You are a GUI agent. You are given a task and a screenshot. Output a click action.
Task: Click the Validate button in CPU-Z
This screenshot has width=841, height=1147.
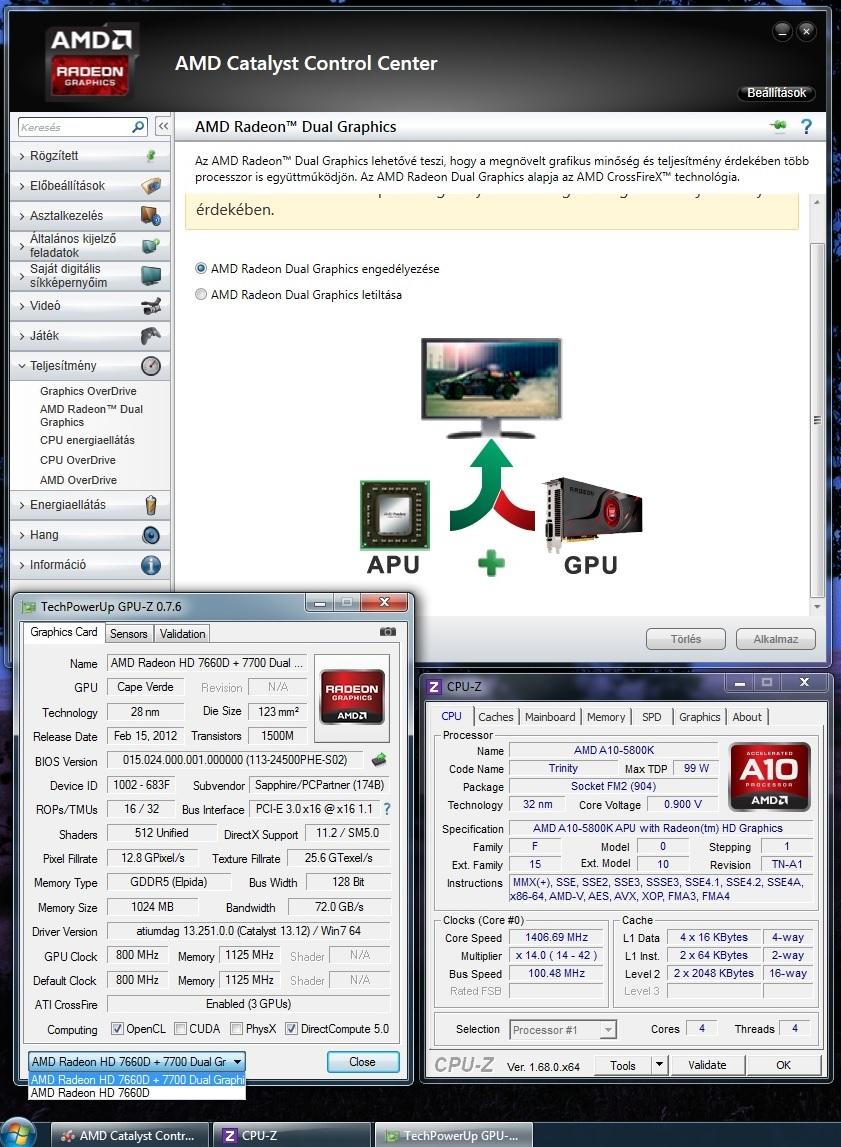pyautogui.click(x=707, y=1064)
